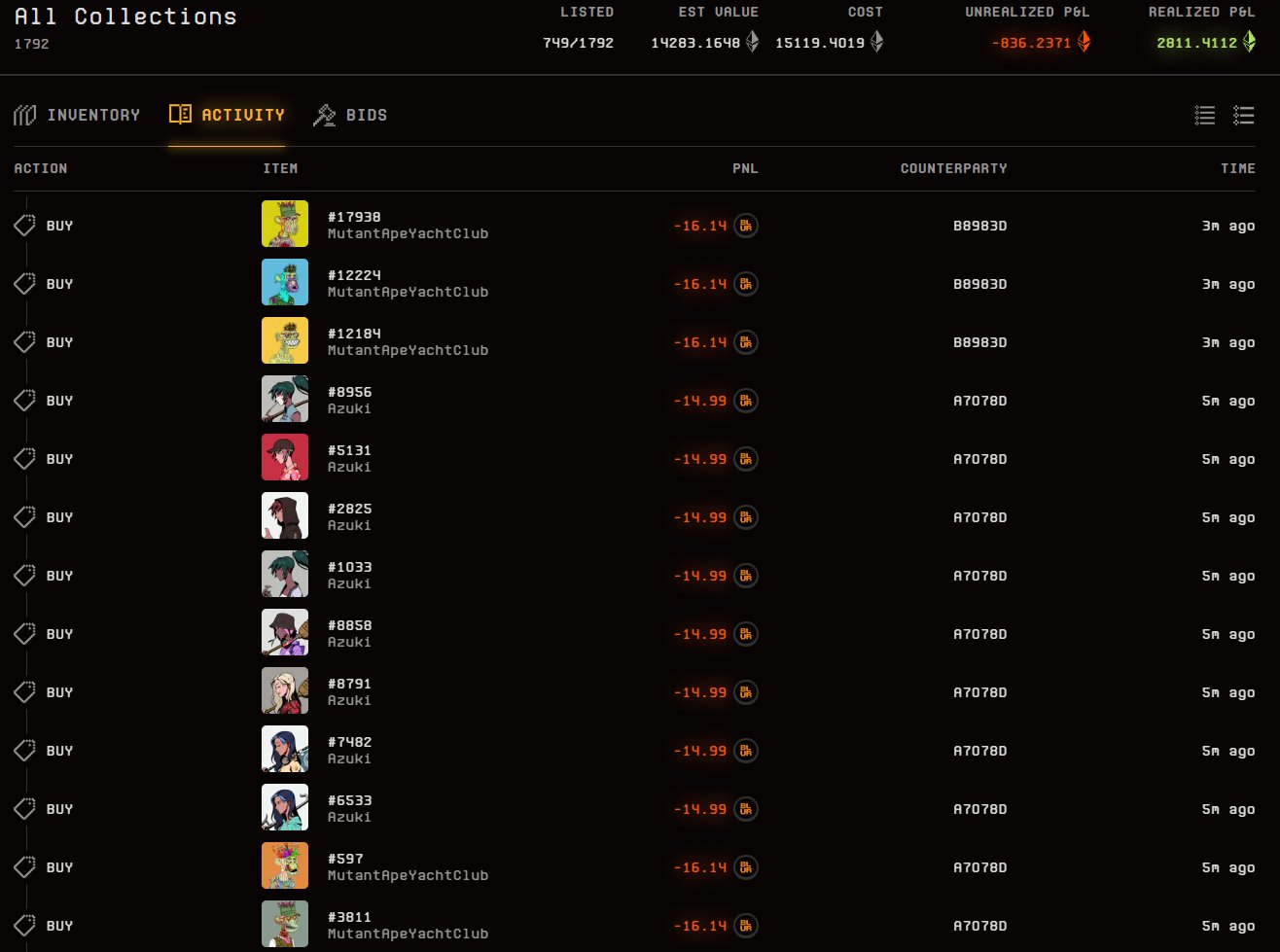The height and width of the screenshot is (952, 1280).
Task: Click the ETH icon beside Est Value
Action: [752, 42]
